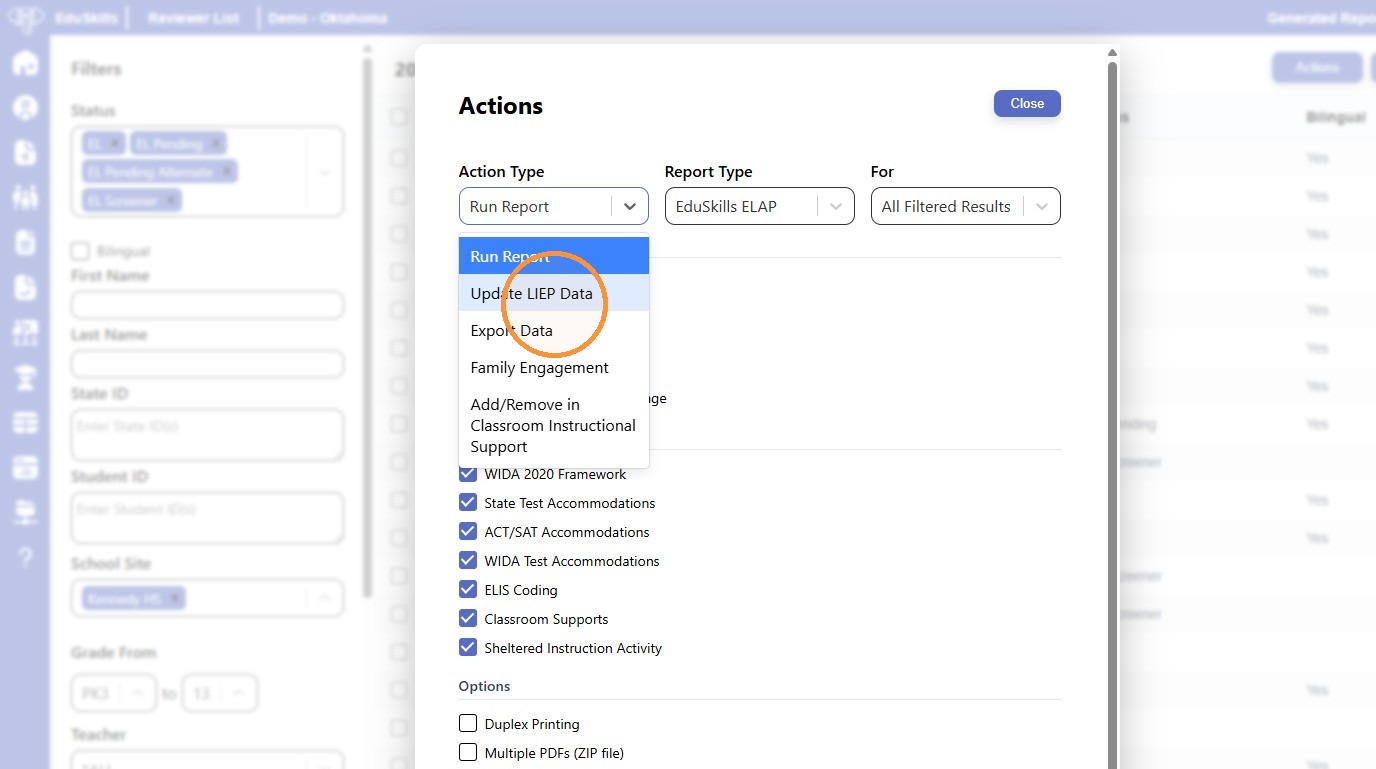Click the Actions button behind the dialog
The image size is (1376, 769).
[1317, 68]
